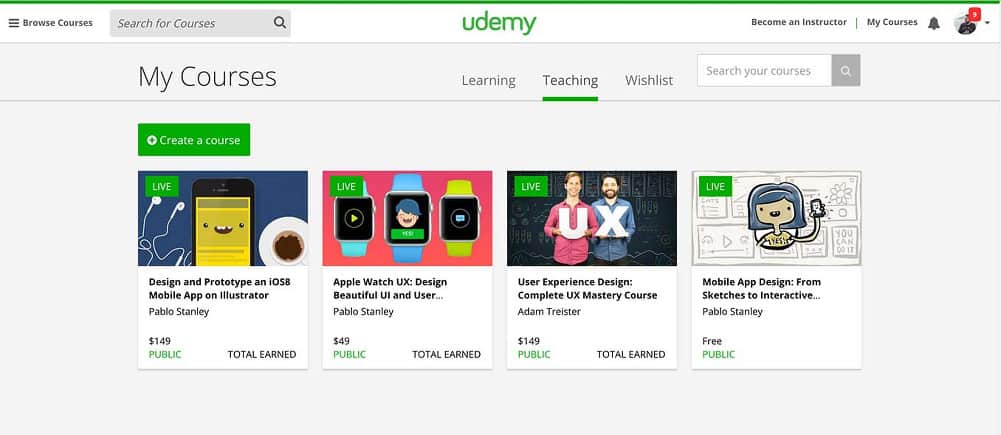Go to My Courses in the top navigation
Viewport: 1001px width, 435px height.
point(892,22)
